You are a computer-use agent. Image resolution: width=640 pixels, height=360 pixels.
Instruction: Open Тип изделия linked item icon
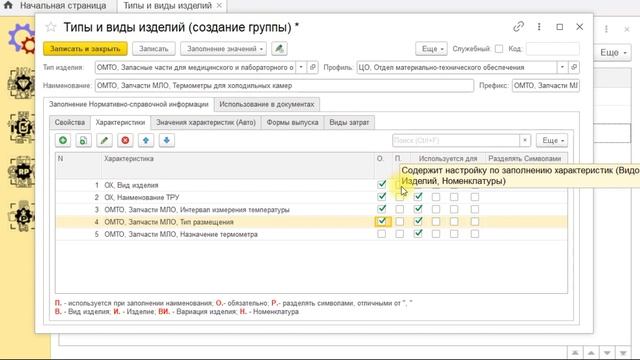(x=313, y=67)
